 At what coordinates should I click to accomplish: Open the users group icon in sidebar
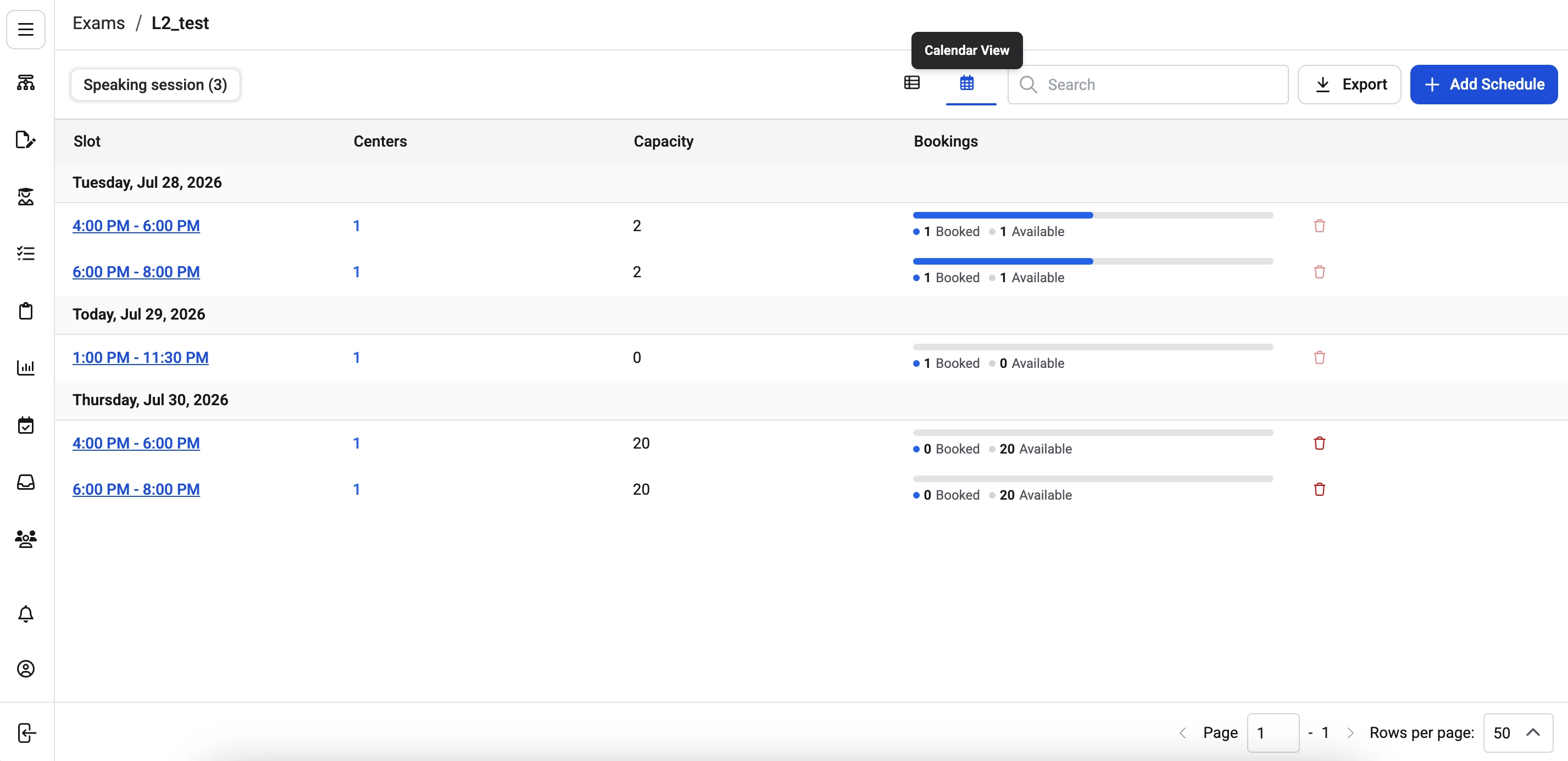coord(26,539)
